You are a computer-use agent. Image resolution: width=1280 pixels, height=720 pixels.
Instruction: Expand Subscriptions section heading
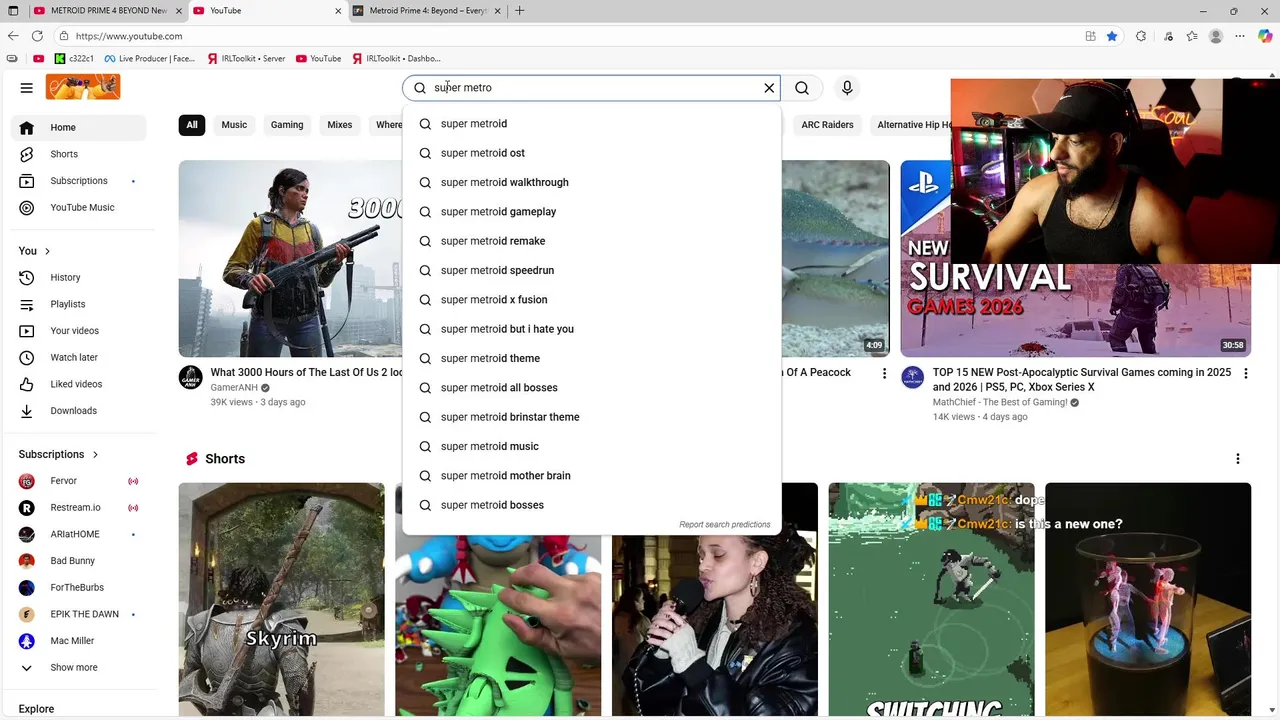tap(59, 454)
